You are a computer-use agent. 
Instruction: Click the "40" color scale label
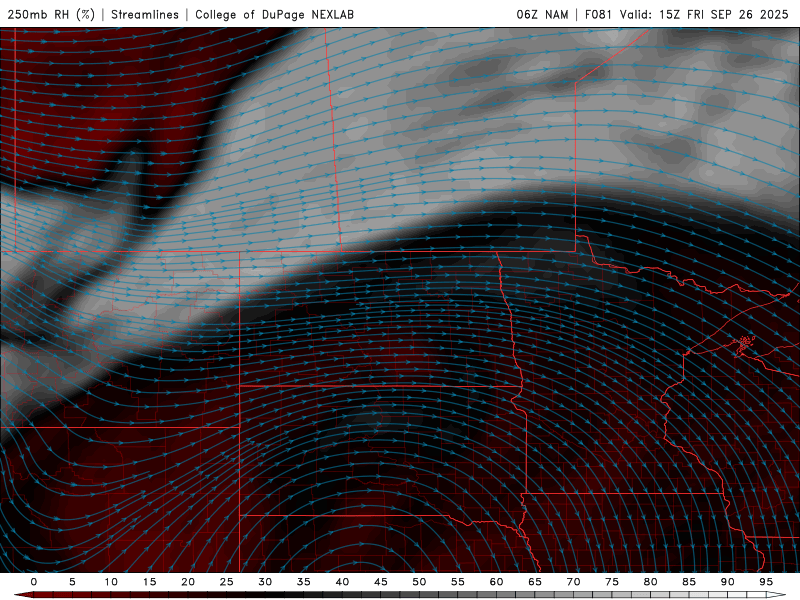[x=342, y=582]
